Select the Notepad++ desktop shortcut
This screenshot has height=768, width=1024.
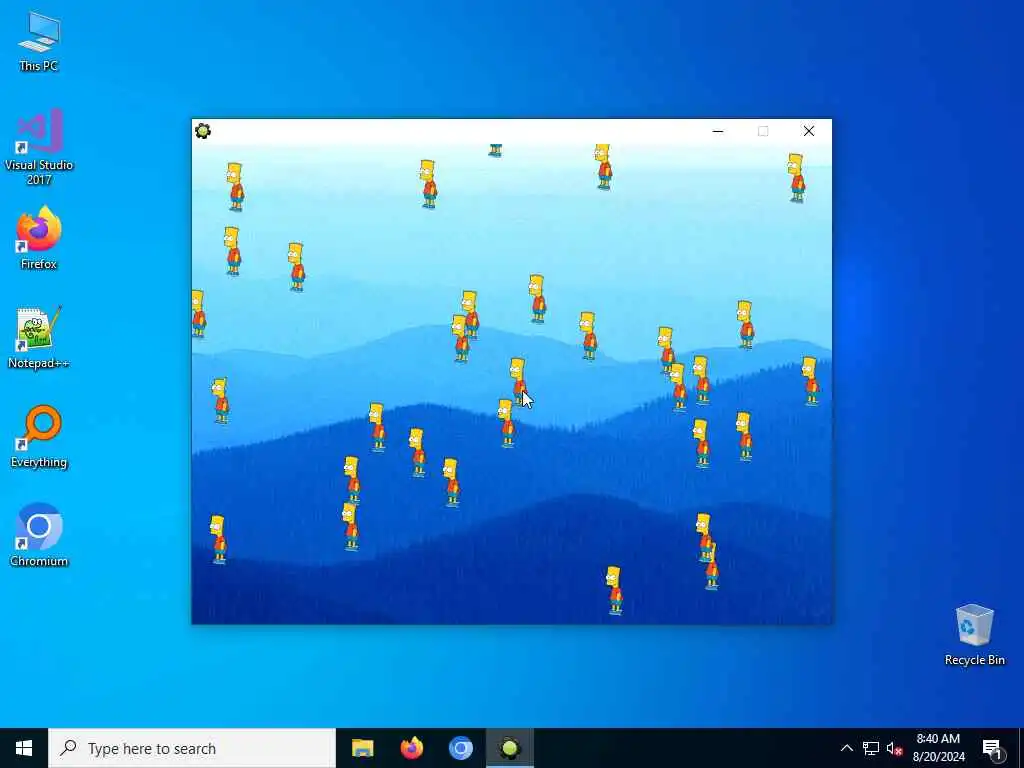click(39, 337)
